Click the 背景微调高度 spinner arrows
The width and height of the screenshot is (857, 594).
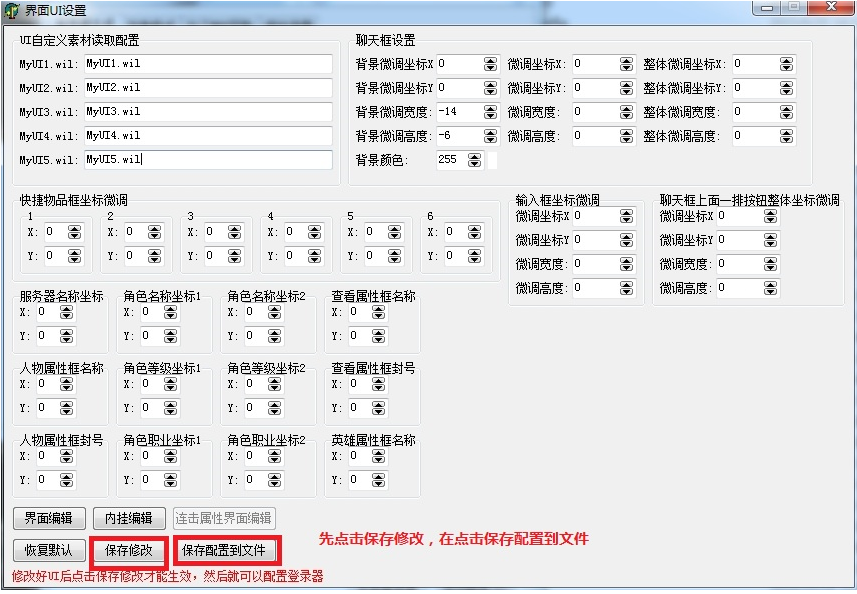coord(490,136)
